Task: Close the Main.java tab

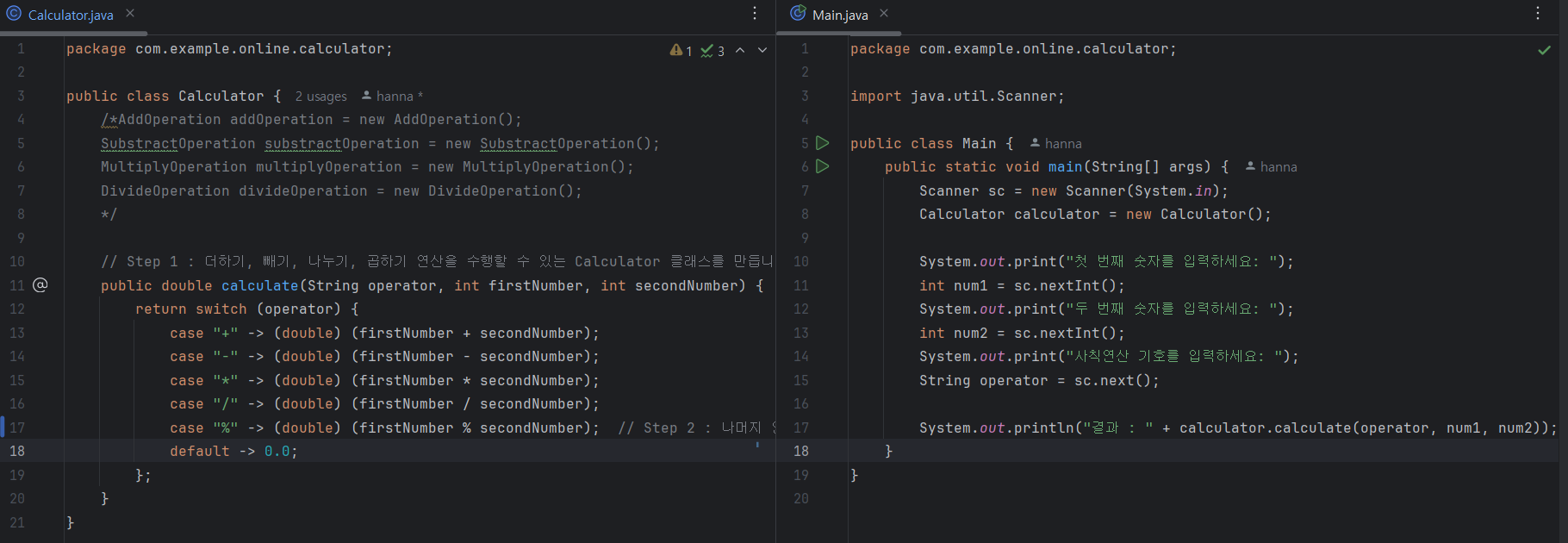Action: 884,14
